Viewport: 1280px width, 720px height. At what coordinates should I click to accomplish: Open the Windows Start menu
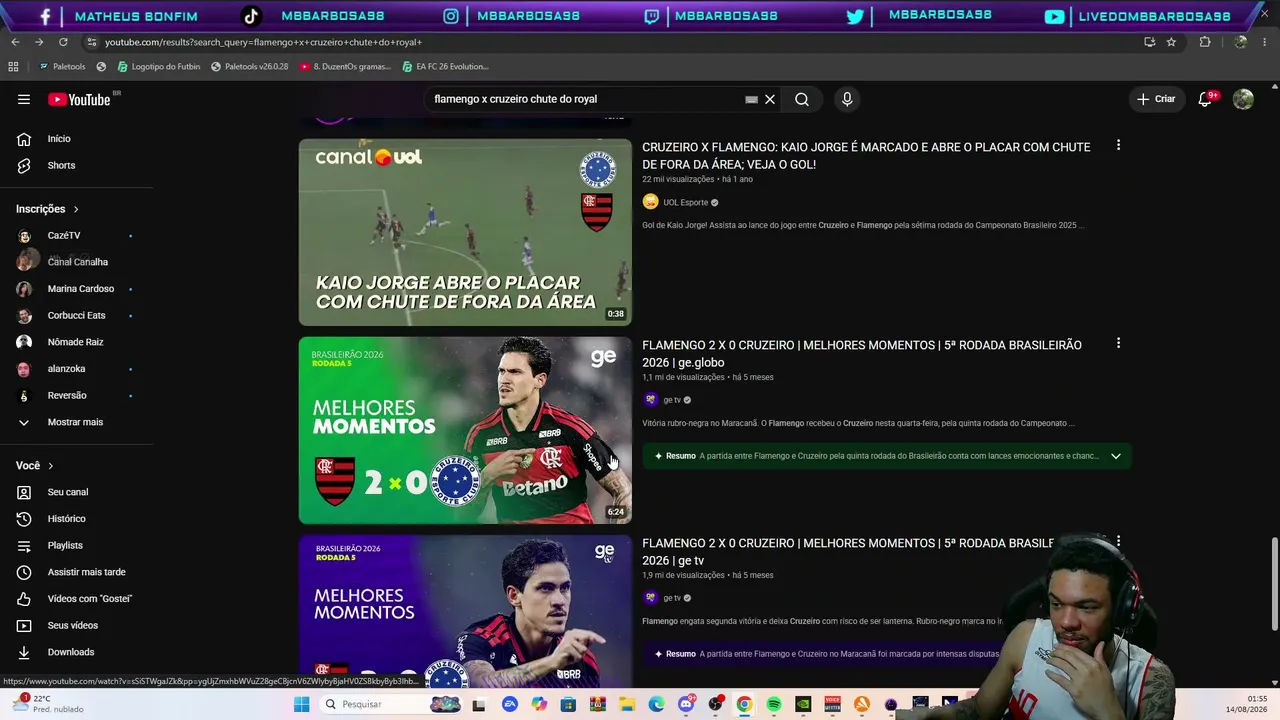pos(301,705)
